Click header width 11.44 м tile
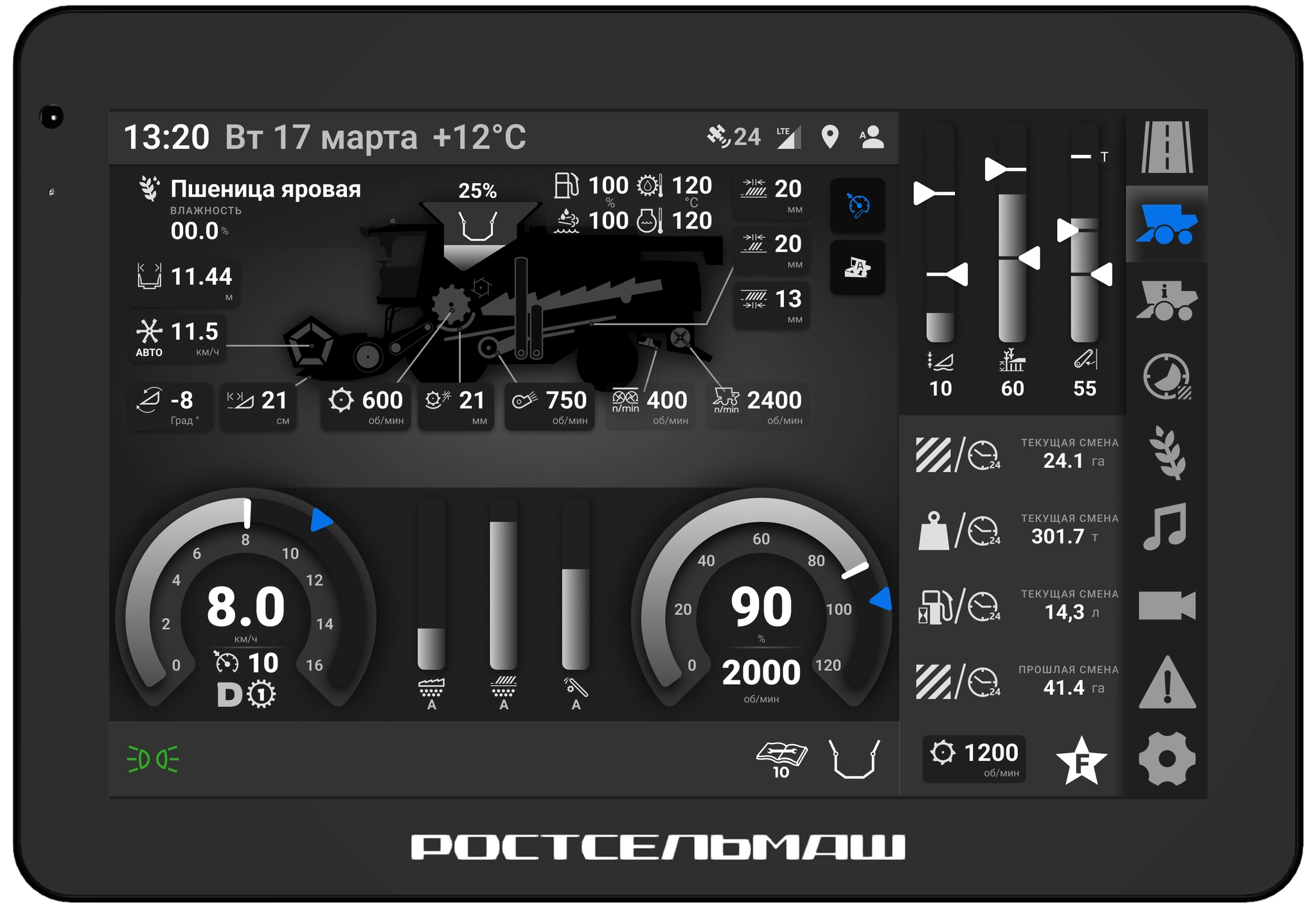 point(184,282)
